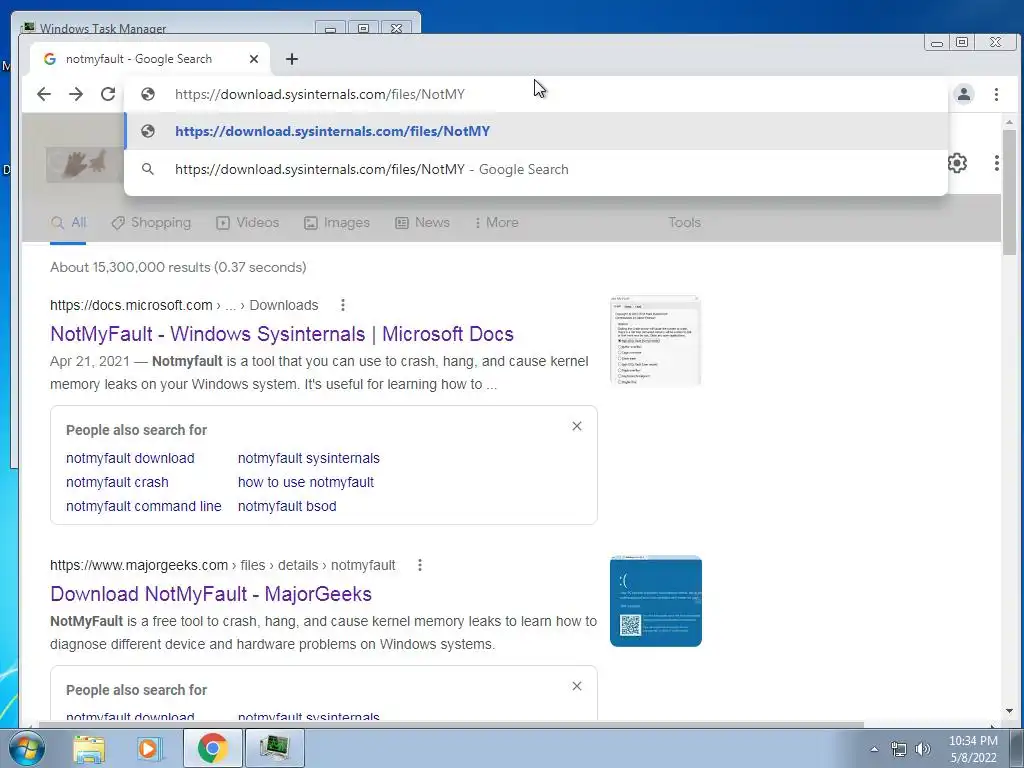Switch to the Videos results tab

[248, 222]
